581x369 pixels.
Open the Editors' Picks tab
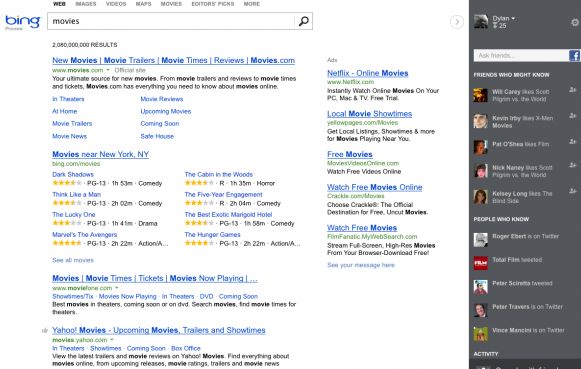213,4
